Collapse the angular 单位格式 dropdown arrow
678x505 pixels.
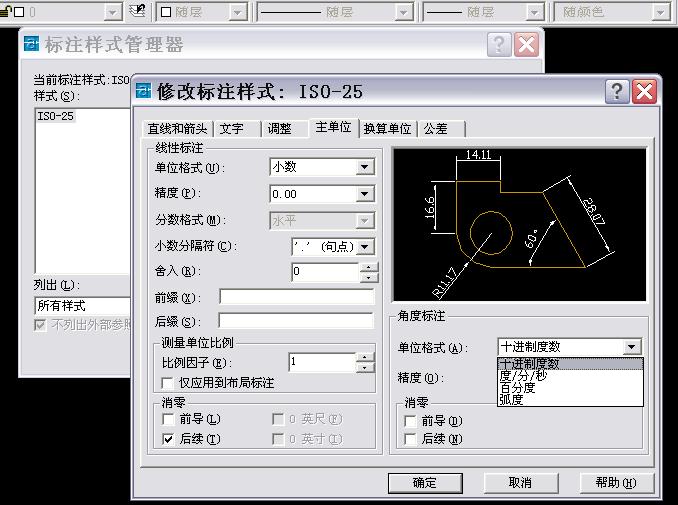tap(631, 347)
